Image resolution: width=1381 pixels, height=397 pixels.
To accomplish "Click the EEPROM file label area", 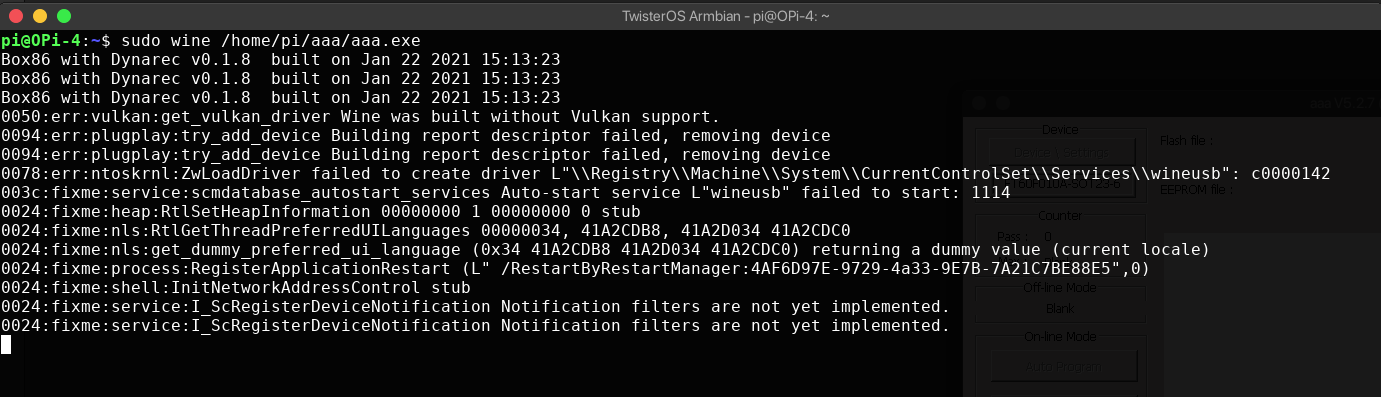I will 1198,187.
